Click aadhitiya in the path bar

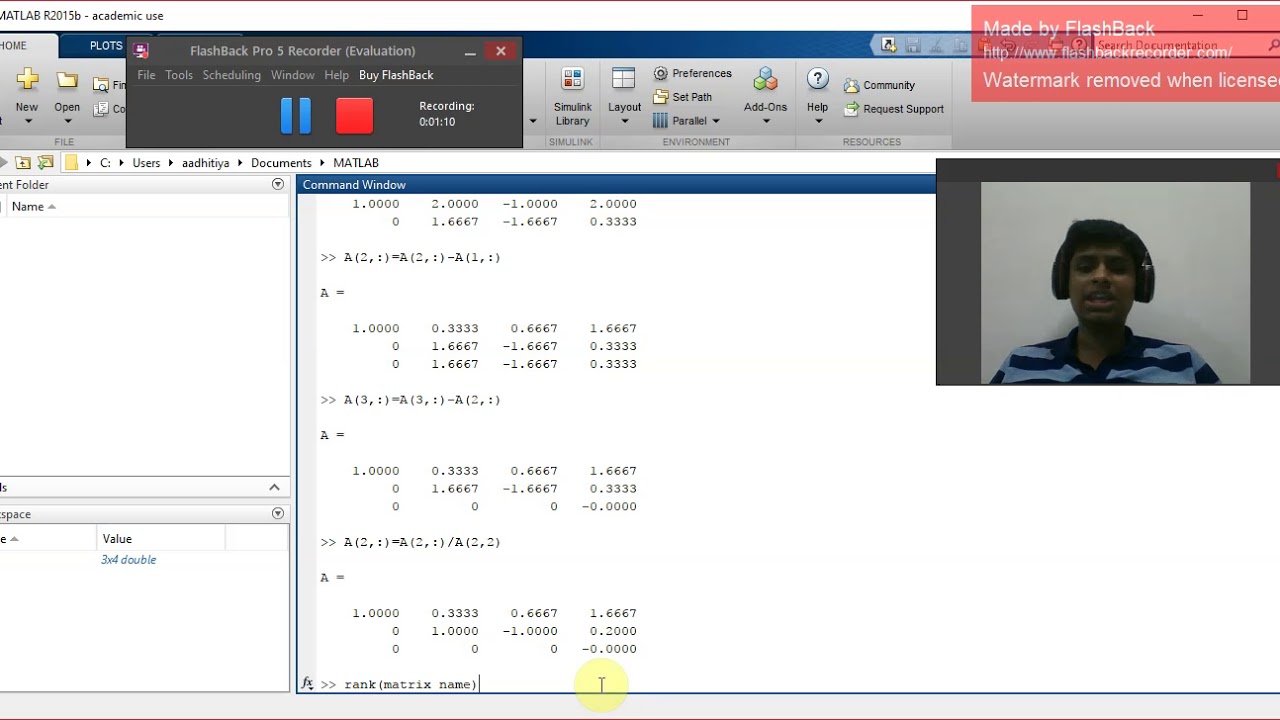point(205,162)
